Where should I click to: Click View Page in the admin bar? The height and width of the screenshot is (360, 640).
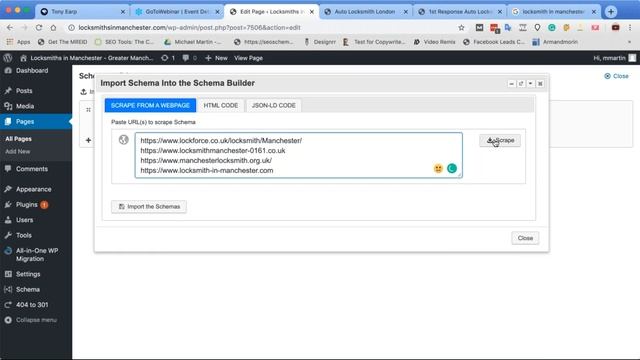pyautogui.click(x=248, y=58)
